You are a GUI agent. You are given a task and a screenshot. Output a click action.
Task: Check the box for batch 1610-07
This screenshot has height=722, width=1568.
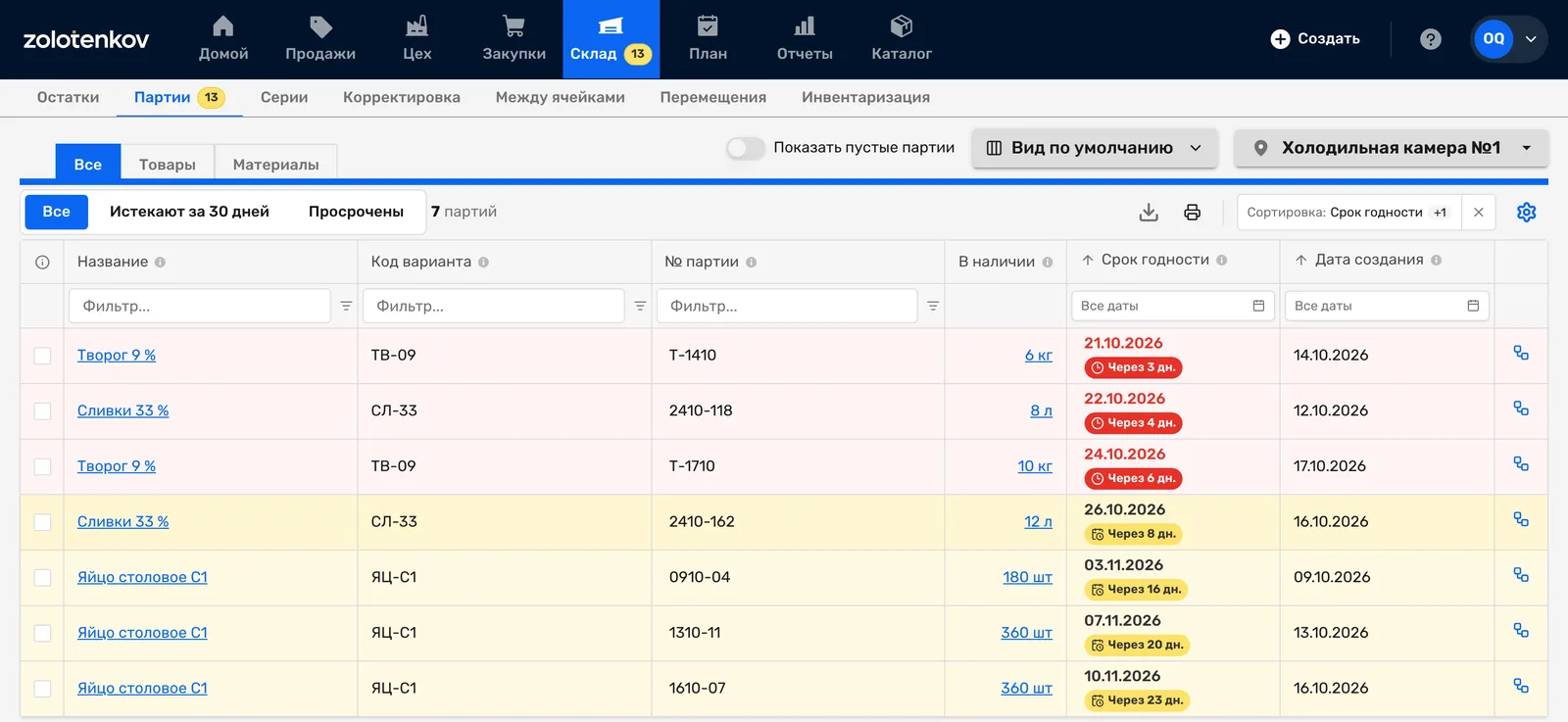42,689
